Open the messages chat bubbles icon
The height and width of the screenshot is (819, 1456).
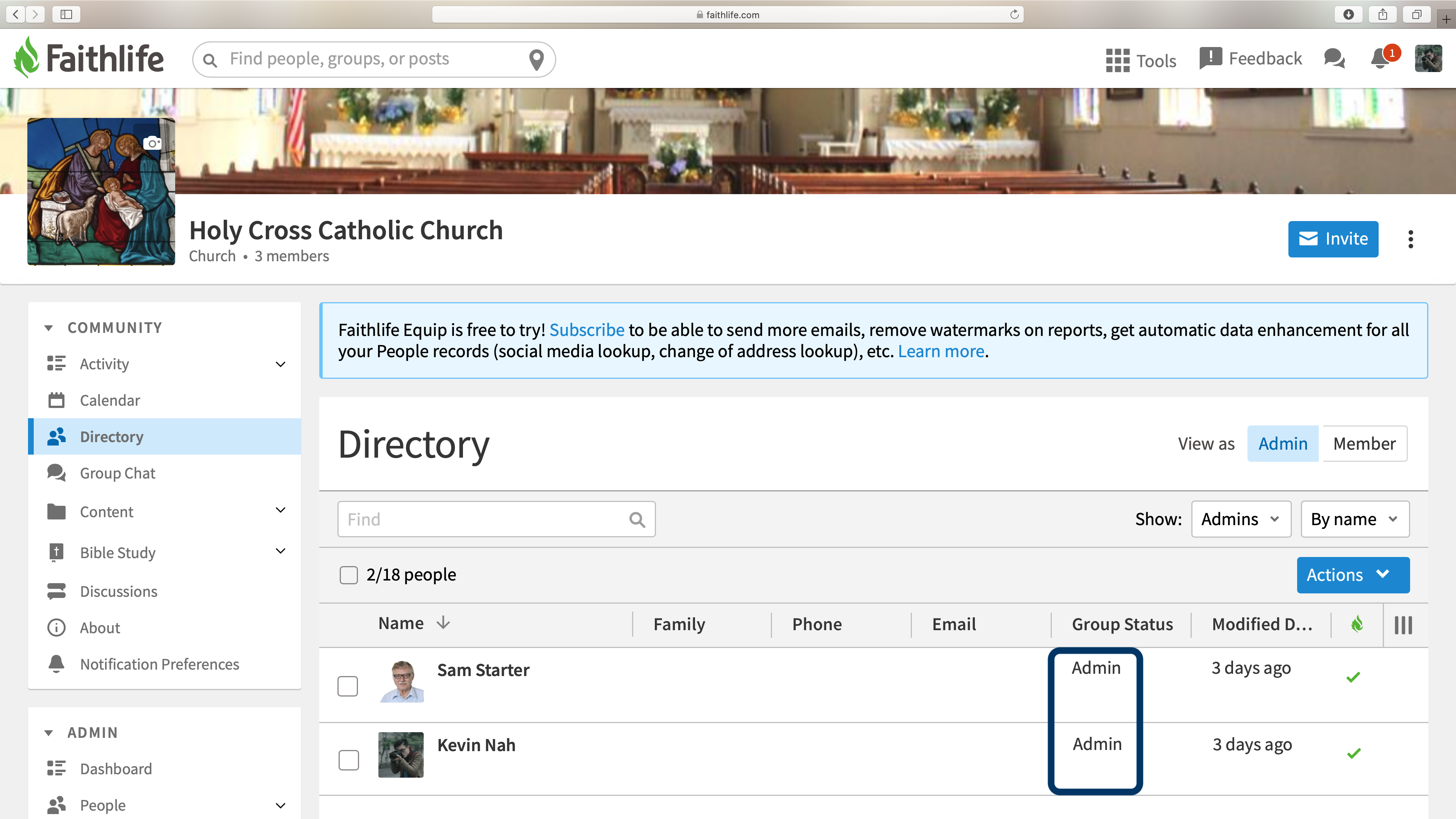[1335, 58]
